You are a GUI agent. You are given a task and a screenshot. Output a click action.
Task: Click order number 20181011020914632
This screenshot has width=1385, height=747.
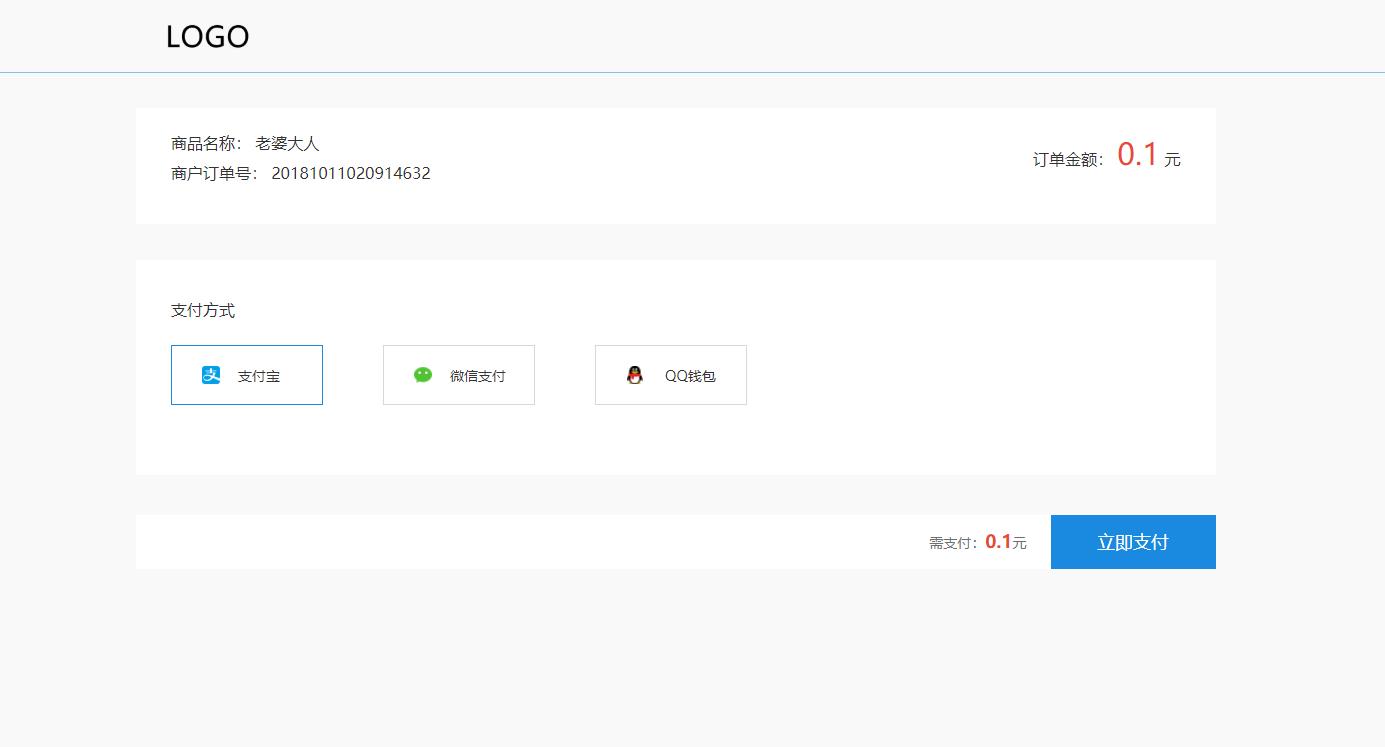(x=350, y=174)
